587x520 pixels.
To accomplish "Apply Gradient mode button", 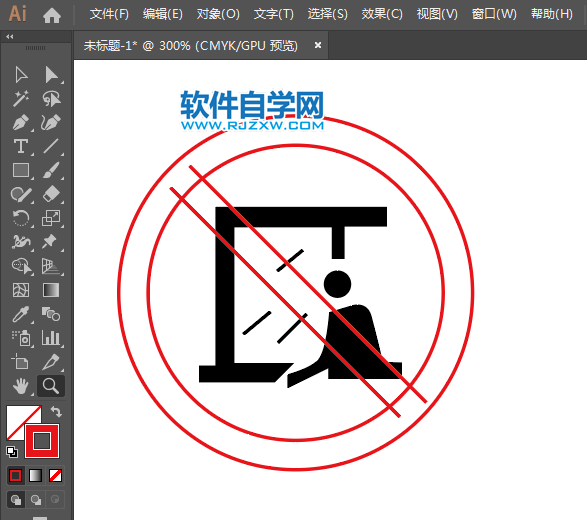I will click(x=35, y=476).
